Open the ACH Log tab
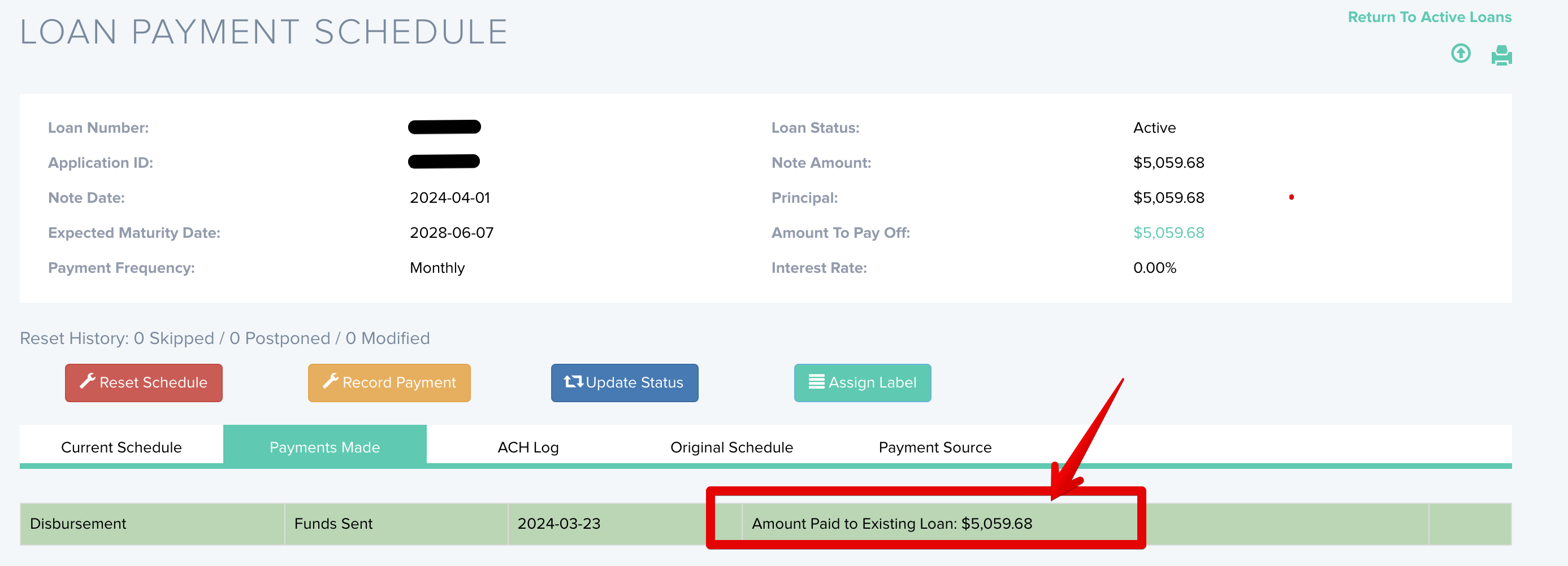The height and width of the screenshot is (566, 1568). (528, 447)
